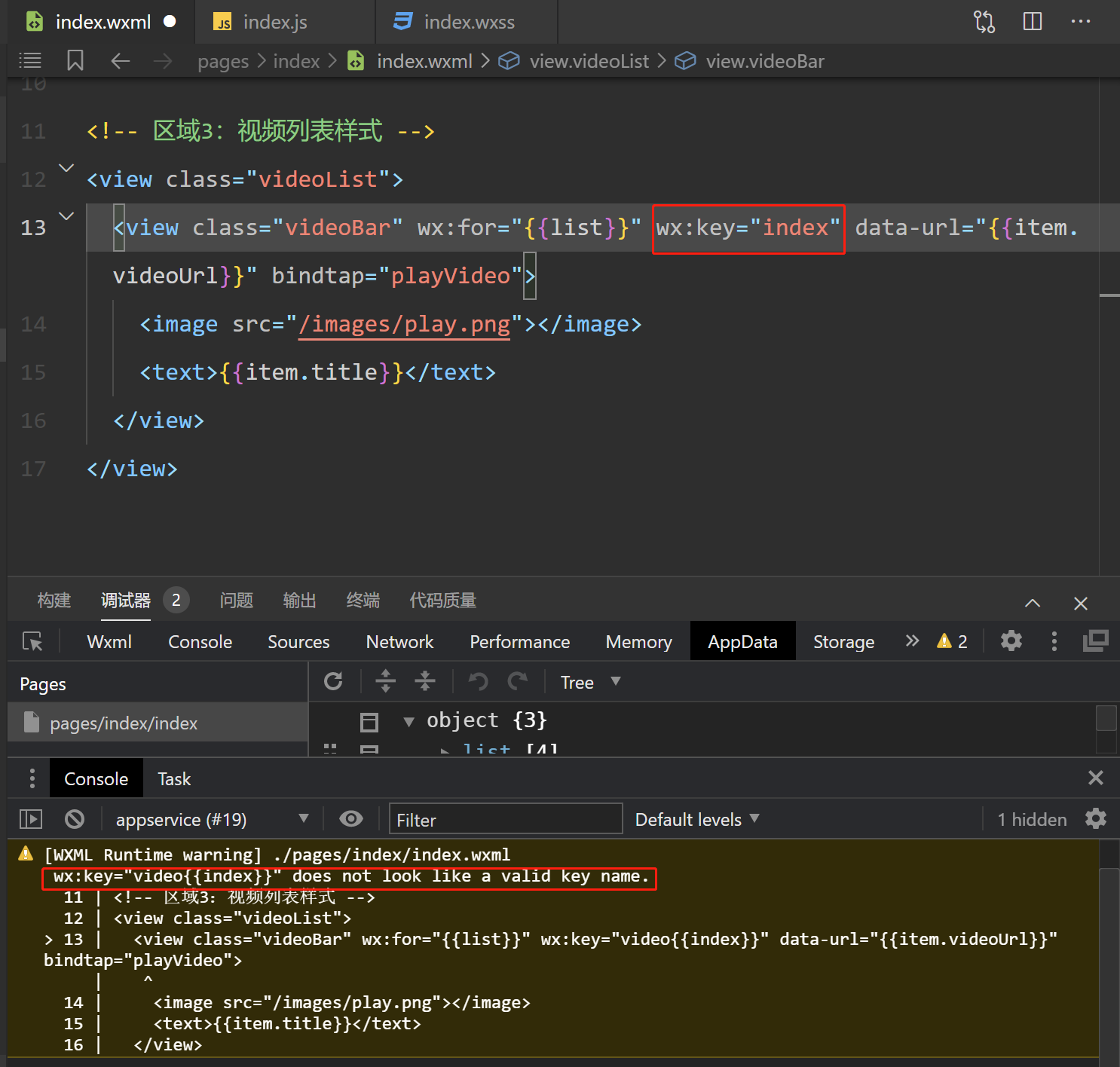
Task: Toggle the live expression eye icon
Action: [x=350, y=819]
